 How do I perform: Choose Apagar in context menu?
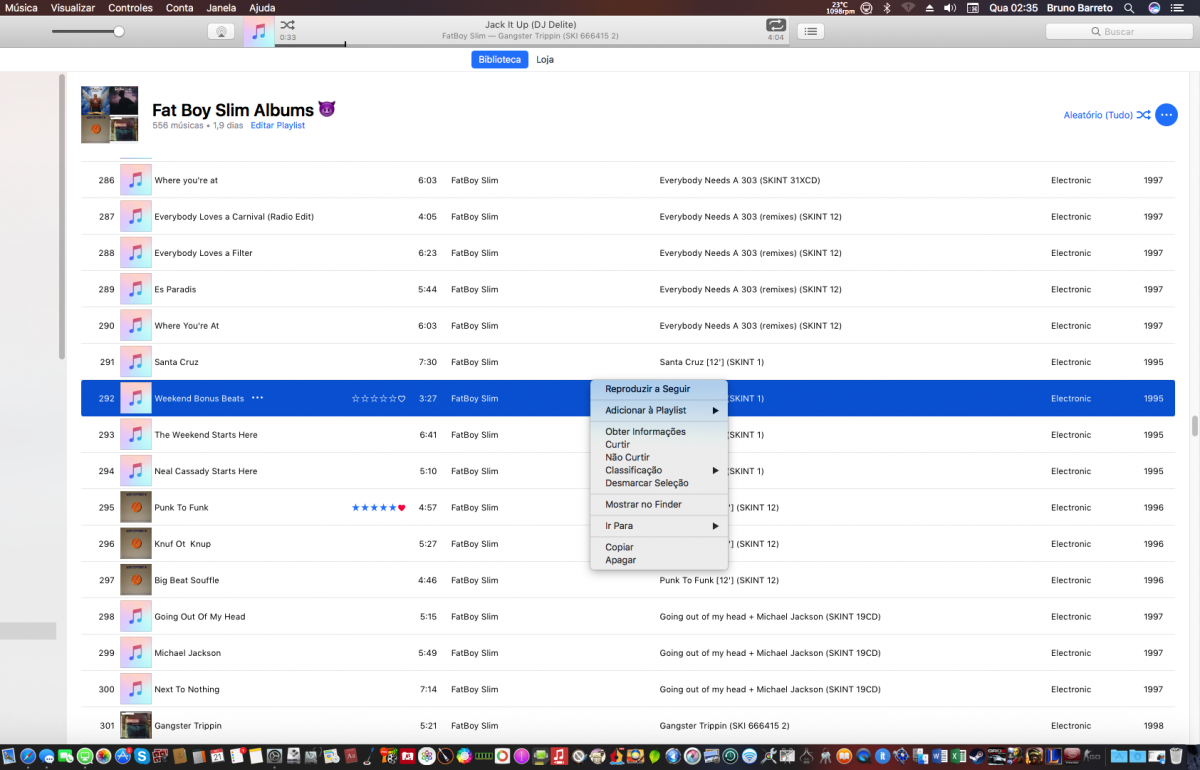[x=659, y=560]
